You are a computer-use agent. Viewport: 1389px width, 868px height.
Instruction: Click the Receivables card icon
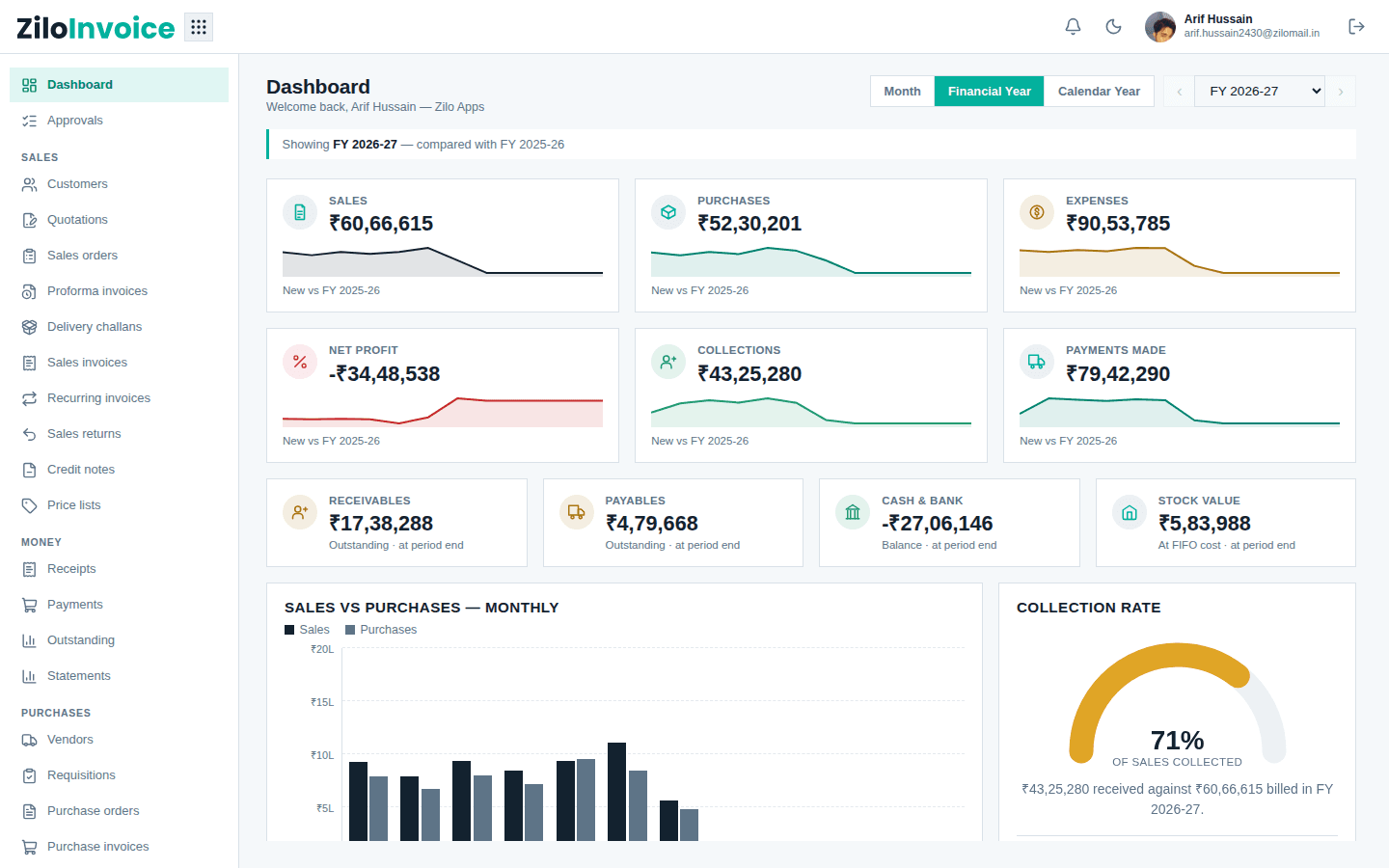click(300, 512)
